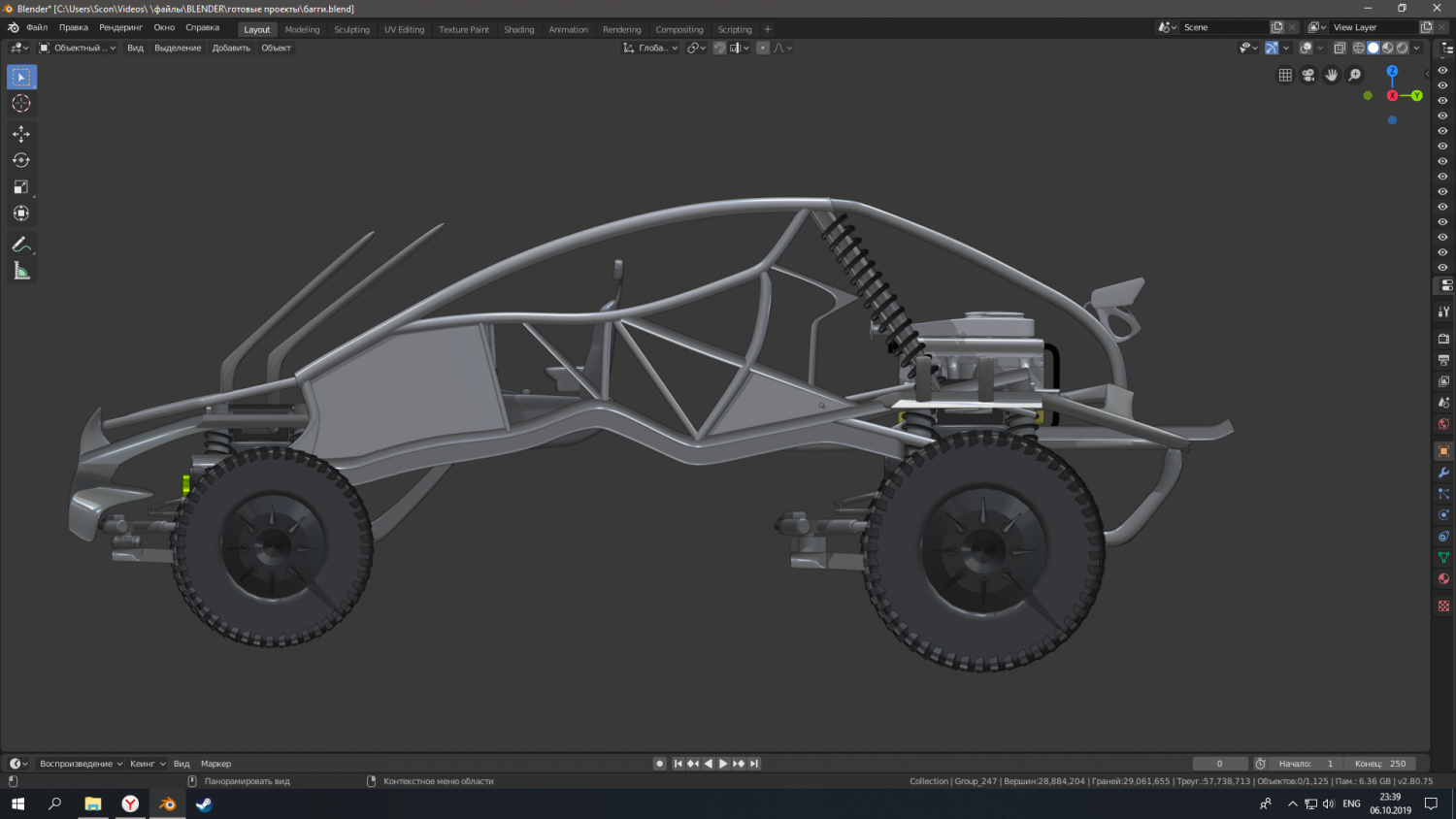Toggle the camera view icon
Viewport: 1456px width, 819px height.
pyautogui.click(x=1308, y=75)
